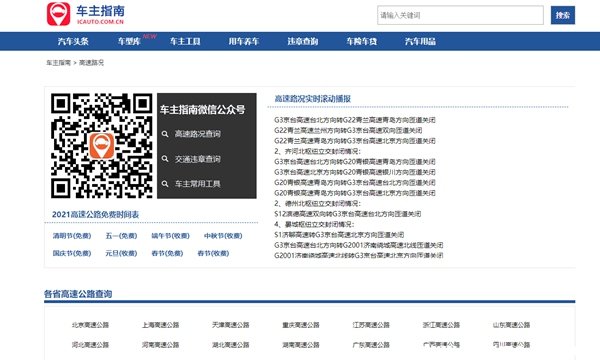Open 浙江高速公路 link
600x360 pixels.
pos(441,325)
